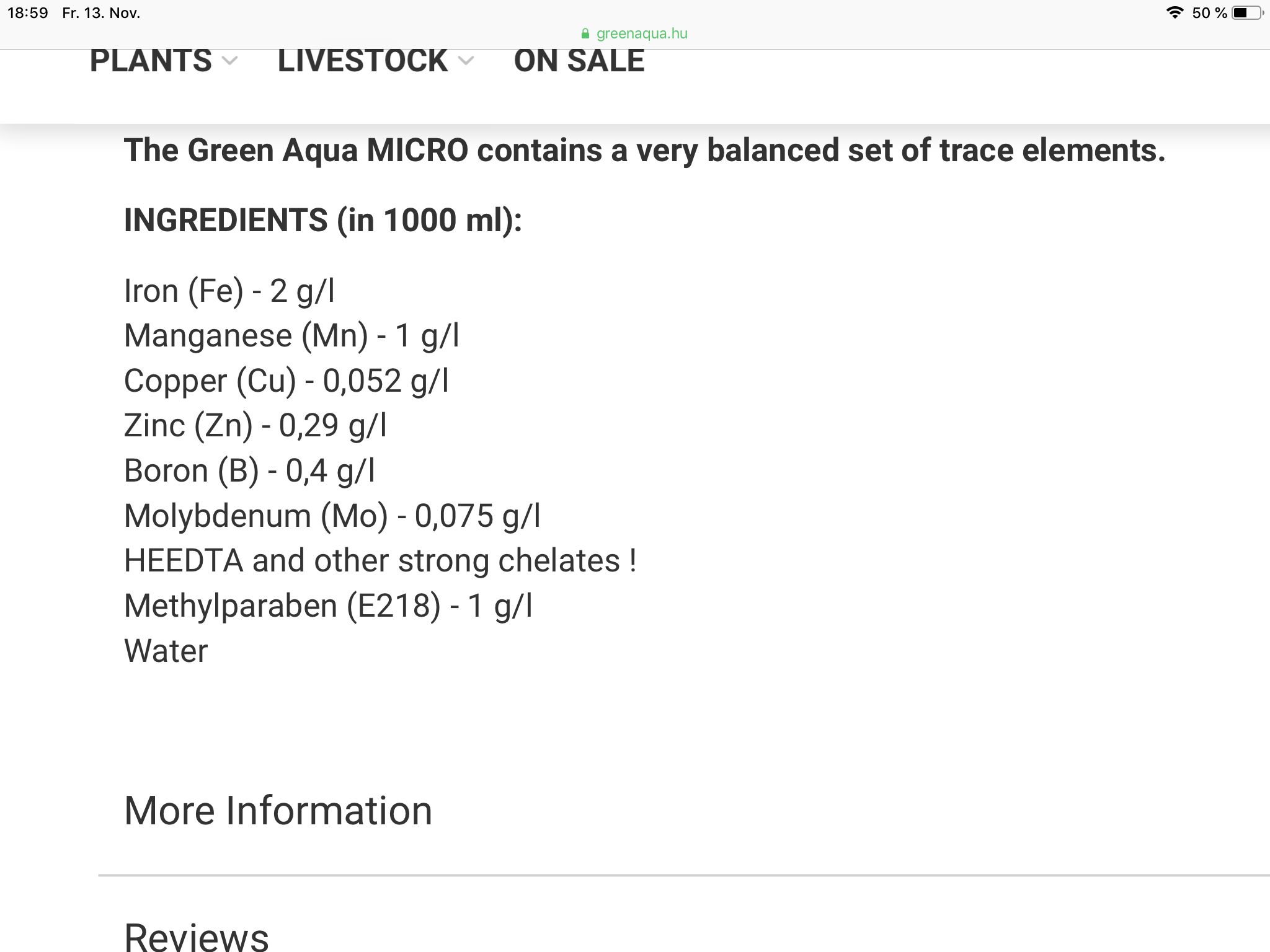Viewport: 1270px width, 952px height.
Task: Tap the battery icon in status bar
Action: coord(1247,12)
